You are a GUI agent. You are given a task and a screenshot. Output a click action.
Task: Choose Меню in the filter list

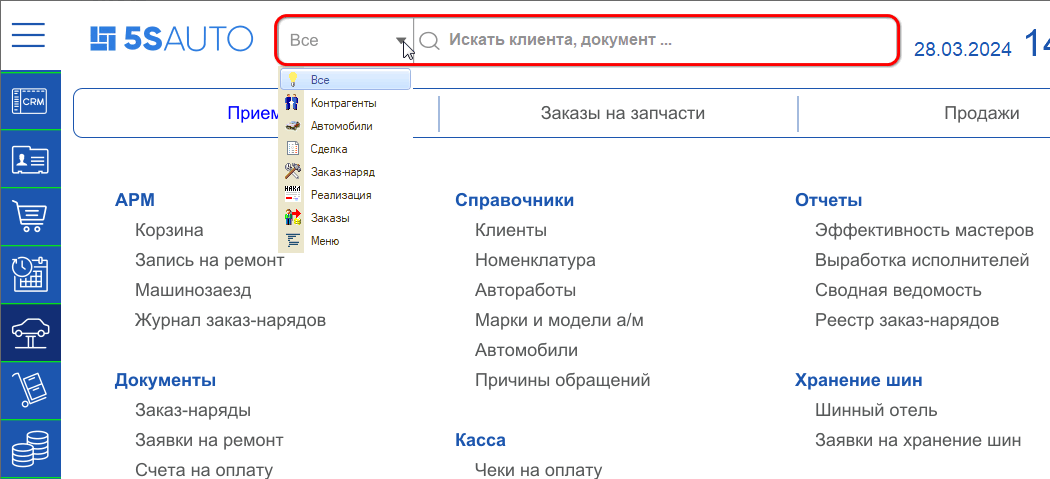(346, 241)
